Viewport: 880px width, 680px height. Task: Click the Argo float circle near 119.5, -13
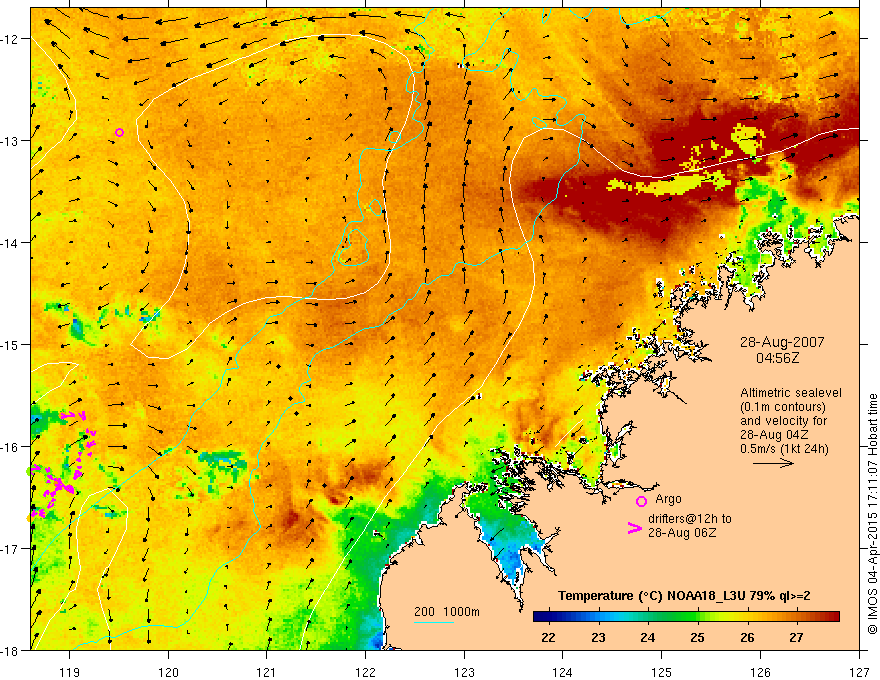(x=119, y=132)
